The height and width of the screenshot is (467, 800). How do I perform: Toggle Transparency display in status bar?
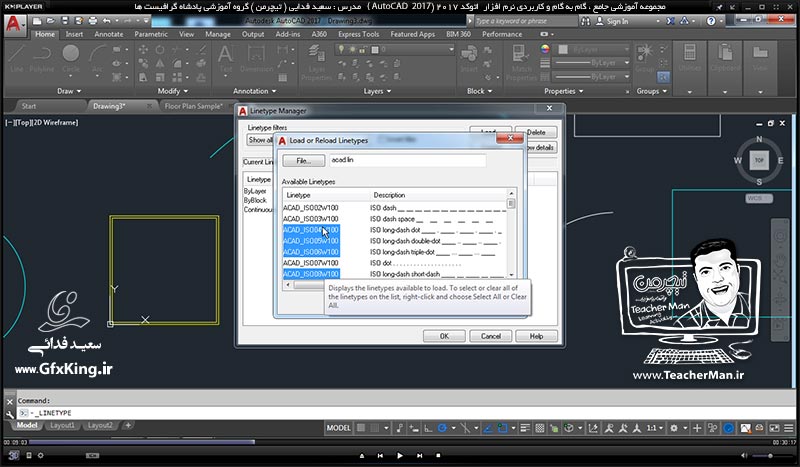540,428
